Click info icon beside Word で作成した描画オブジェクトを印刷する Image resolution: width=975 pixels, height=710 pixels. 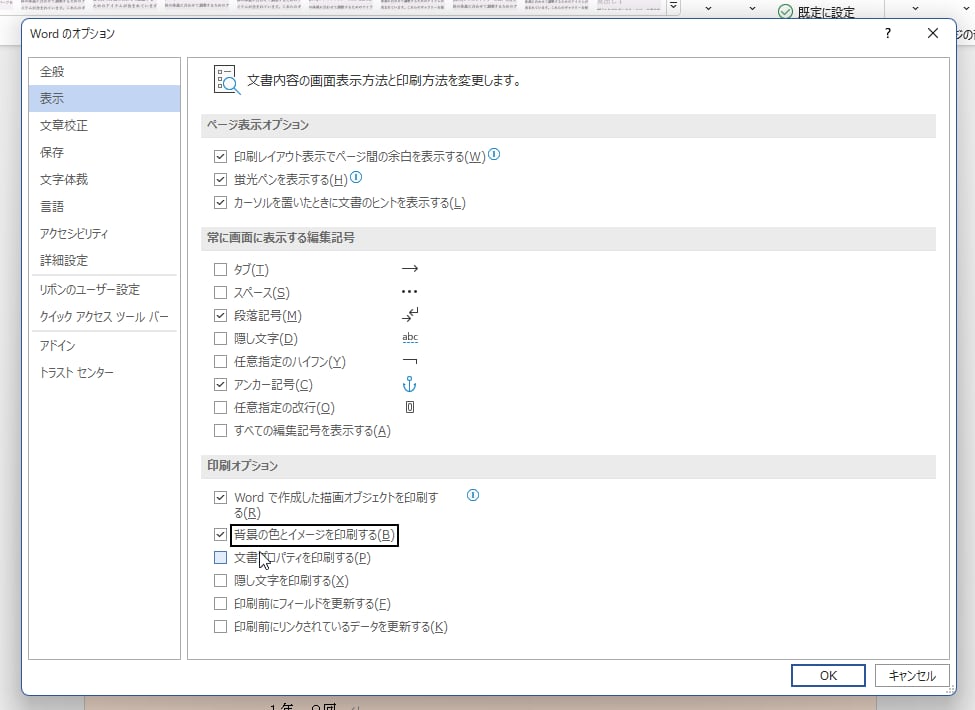(x=473, y=496)
